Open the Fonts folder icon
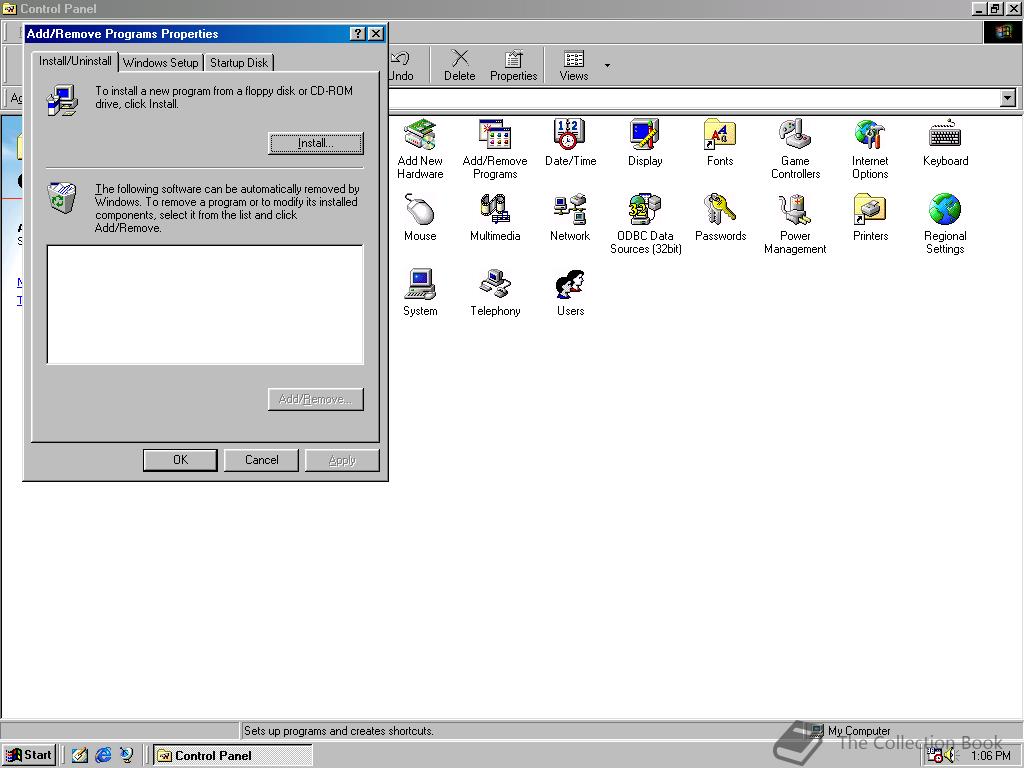The height and width of the screenshot is (768, 1024). tap(720, 143)
